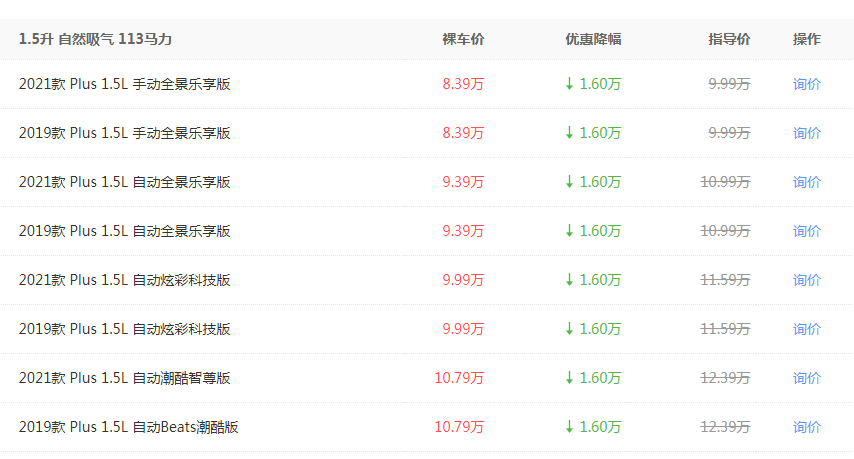Click green down arrow for 2019款 自动炫彩科技版
The height and width of the screenshot is (459, 854).
click(x=570, y=329)
